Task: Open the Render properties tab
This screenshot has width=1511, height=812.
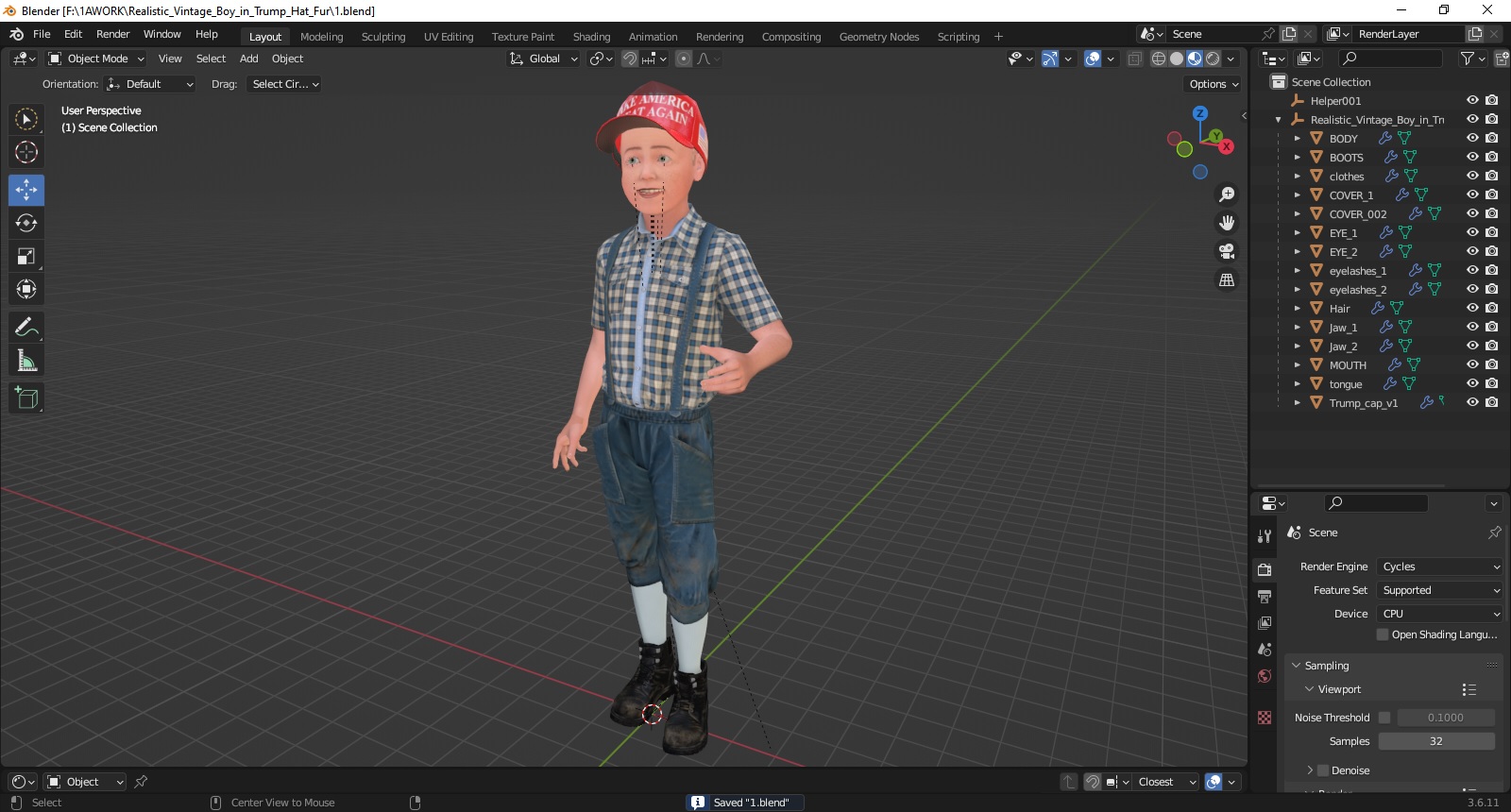Action: [1265, 569]
